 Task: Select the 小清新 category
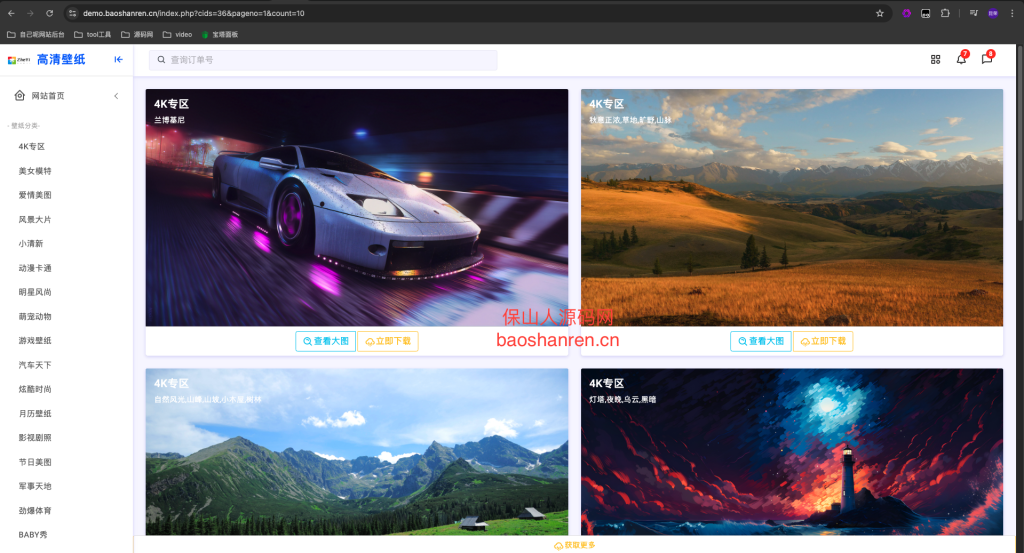31,244
